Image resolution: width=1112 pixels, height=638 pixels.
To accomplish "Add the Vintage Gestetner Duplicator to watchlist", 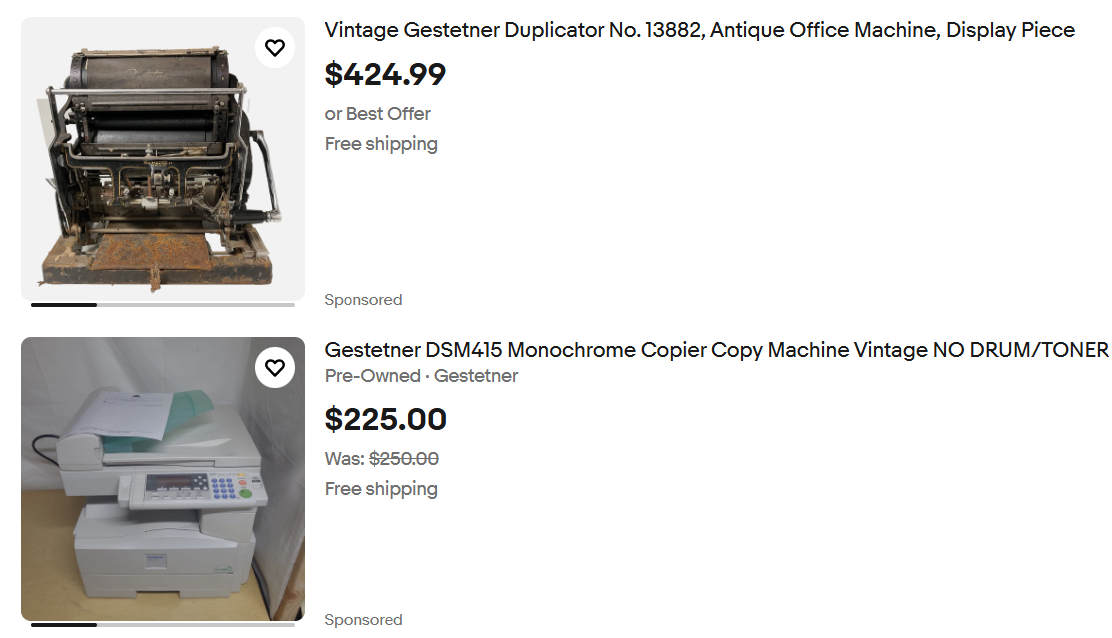I will tap(275, 47).
